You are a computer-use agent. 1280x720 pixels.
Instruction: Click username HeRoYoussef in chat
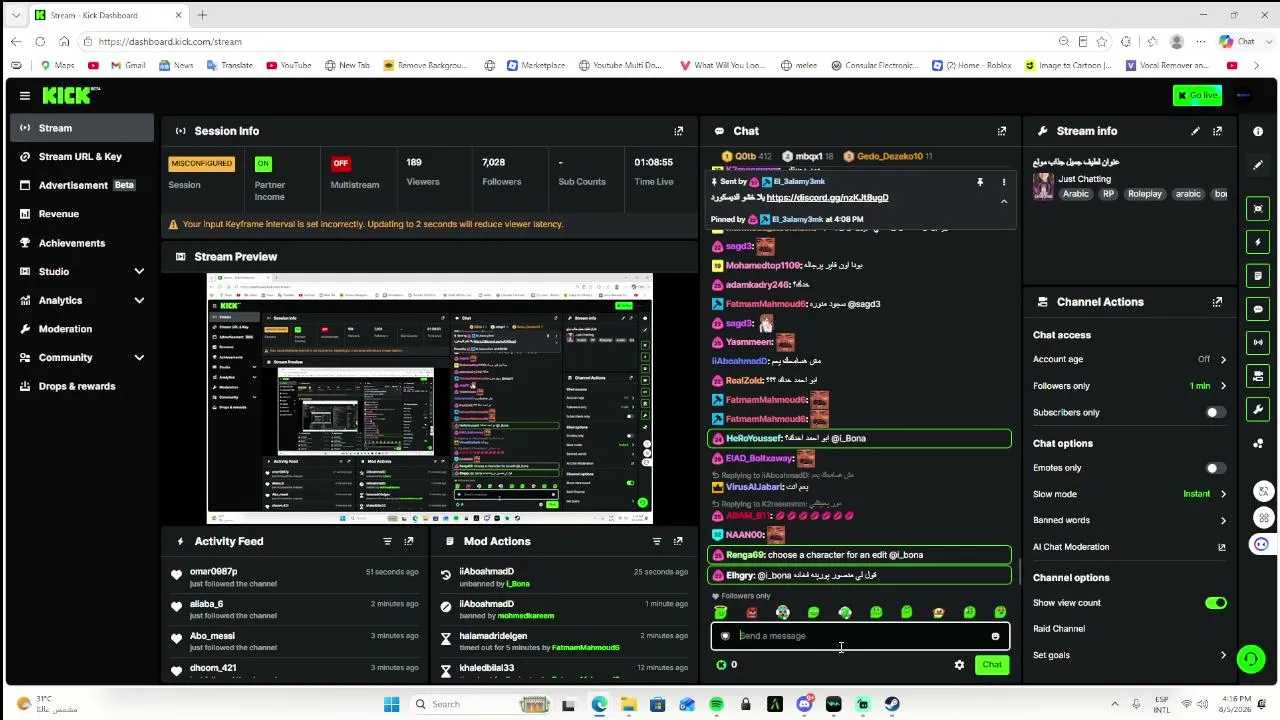click(x=753, y=439)
